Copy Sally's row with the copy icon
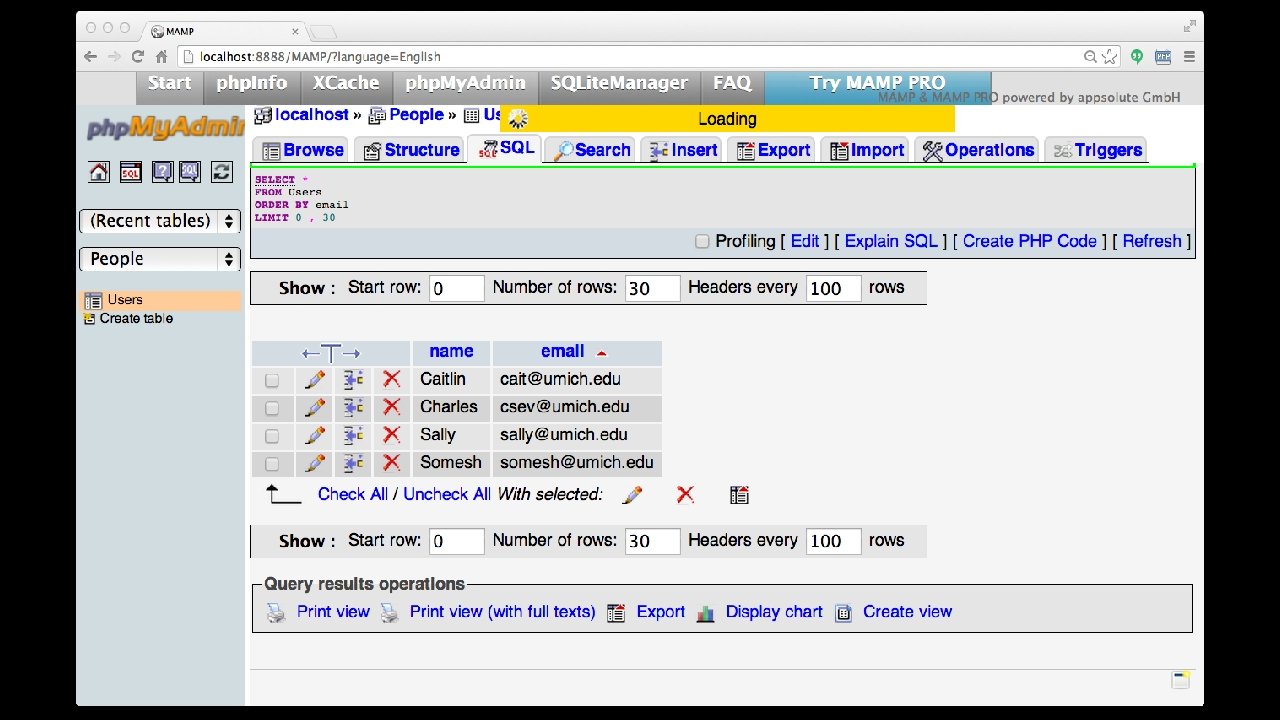This screenshot has height=720, width=1280. pyautogui.click(x=353, y=435)
